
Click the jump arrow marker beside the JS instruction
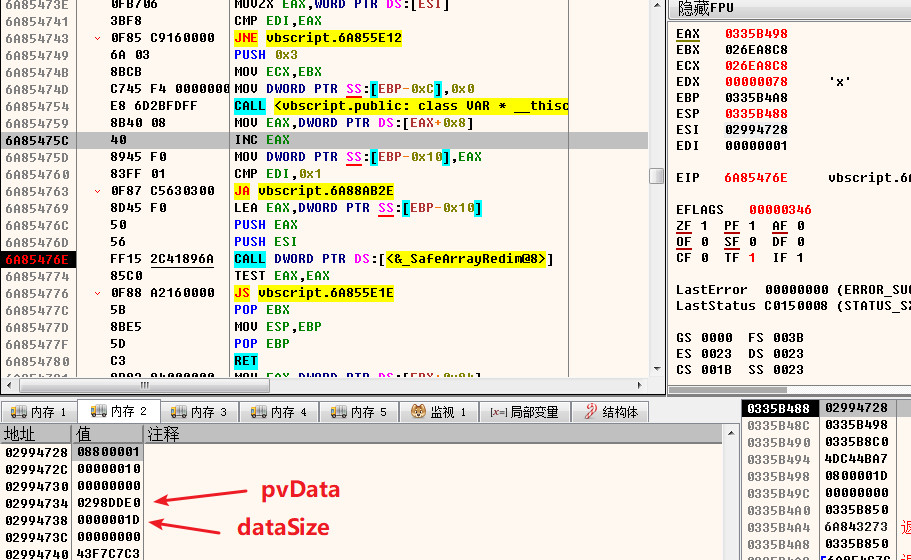pyautogui.click(x=97, y=293)
